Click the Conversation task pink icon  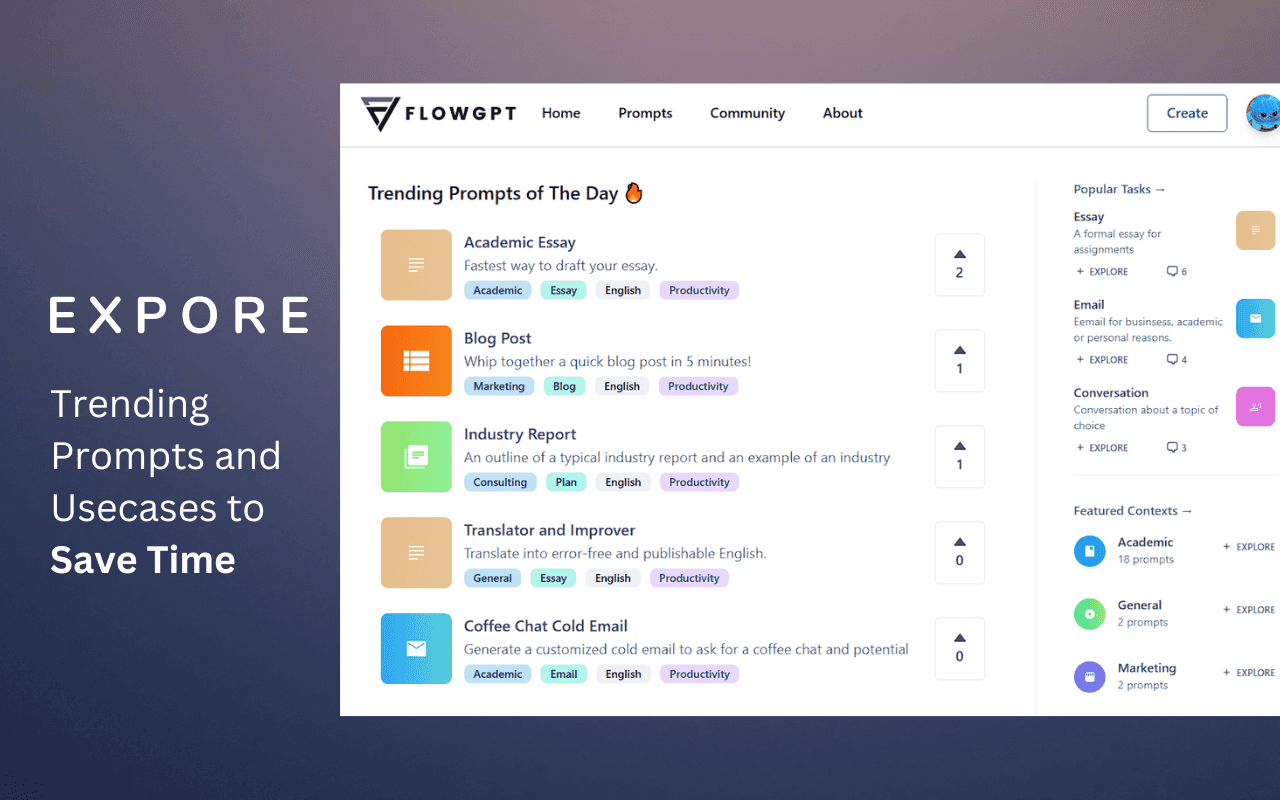[x=1256, y=407]
